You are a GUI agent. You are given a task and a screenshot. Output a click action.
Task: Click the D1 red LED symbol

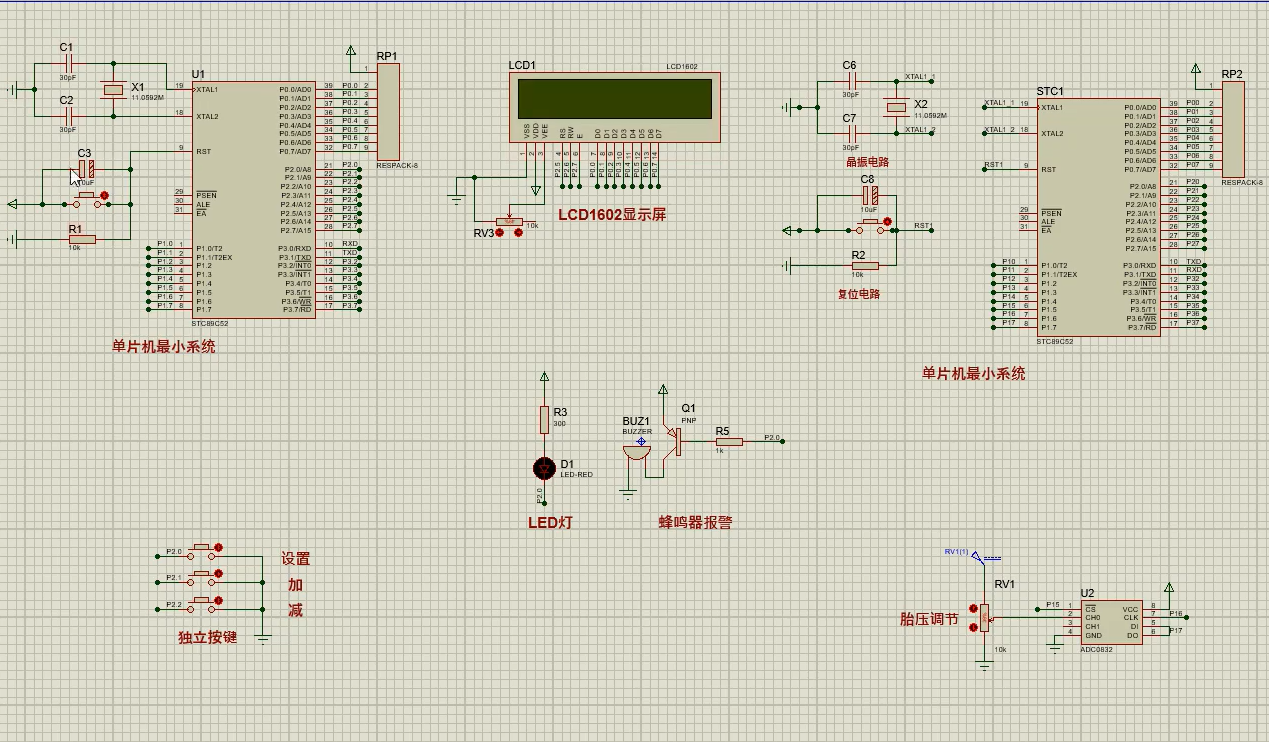point(544,467)
